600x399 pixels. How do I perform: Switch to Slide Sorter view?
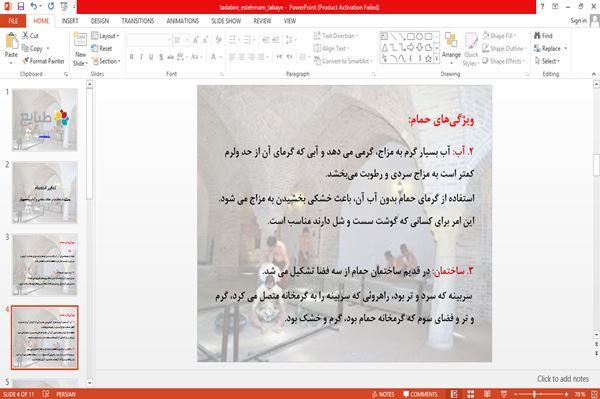471,394
